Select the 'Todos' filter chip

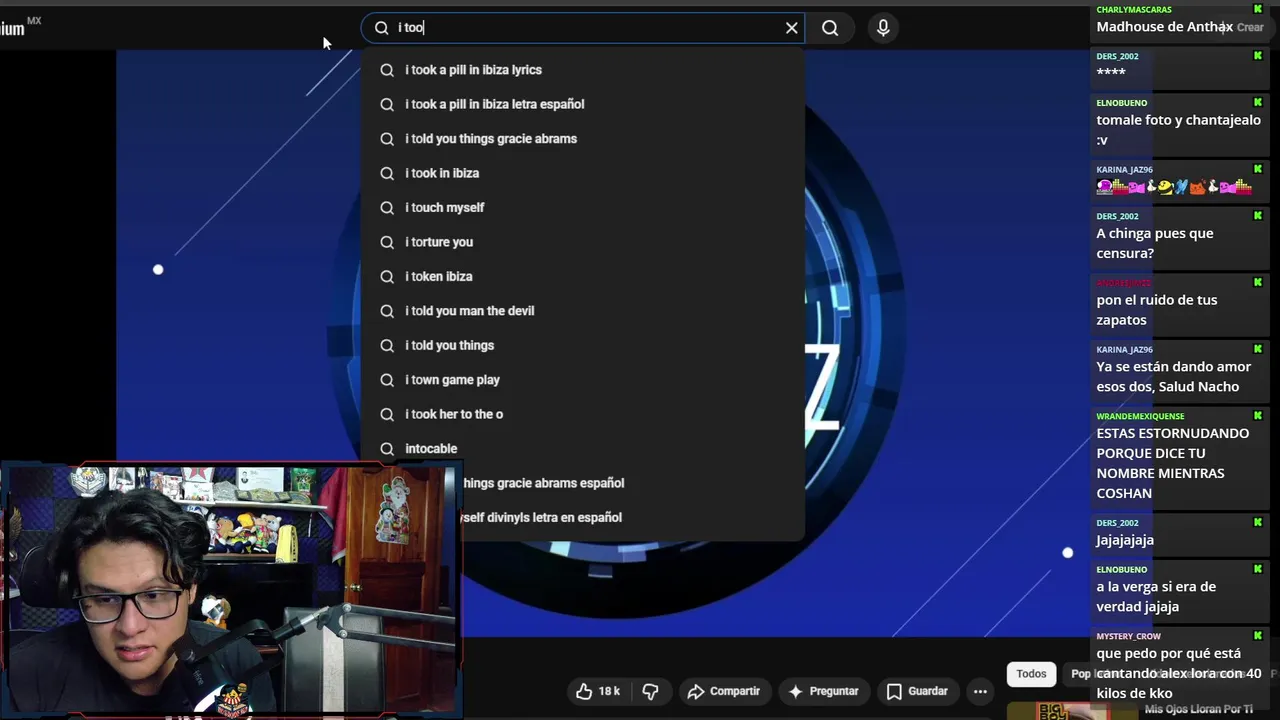click(x=1031, y=674)
